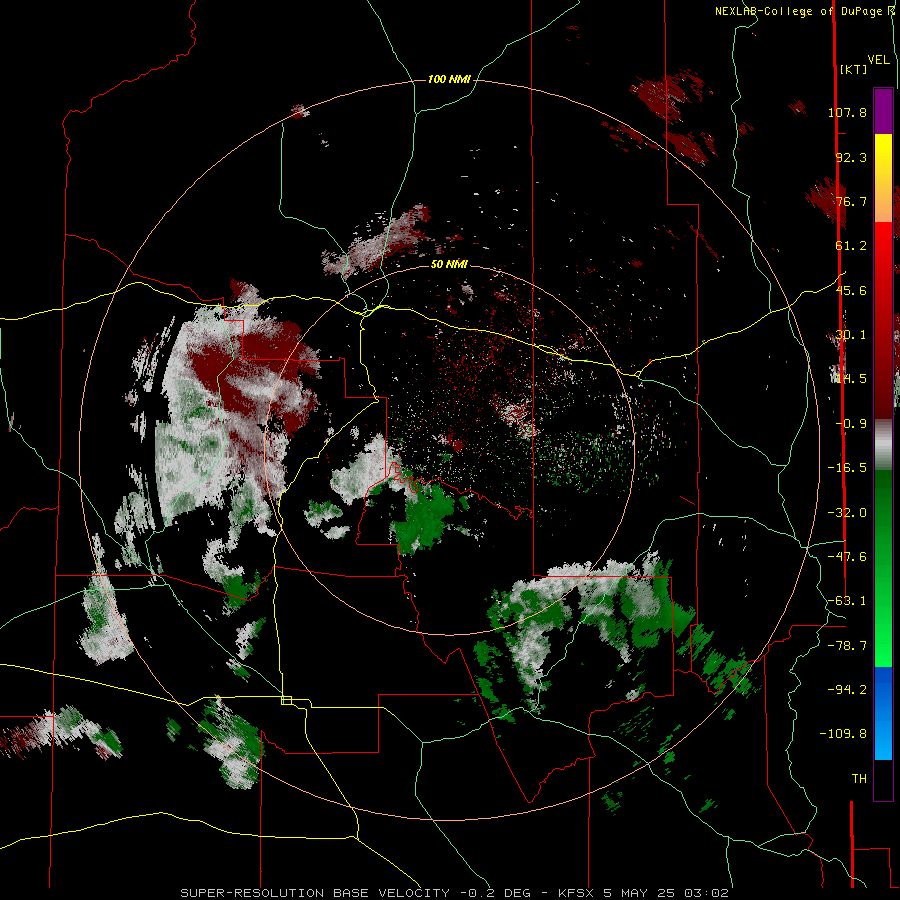Select the -78.7 velocity scale label

(x=847, y=646)
